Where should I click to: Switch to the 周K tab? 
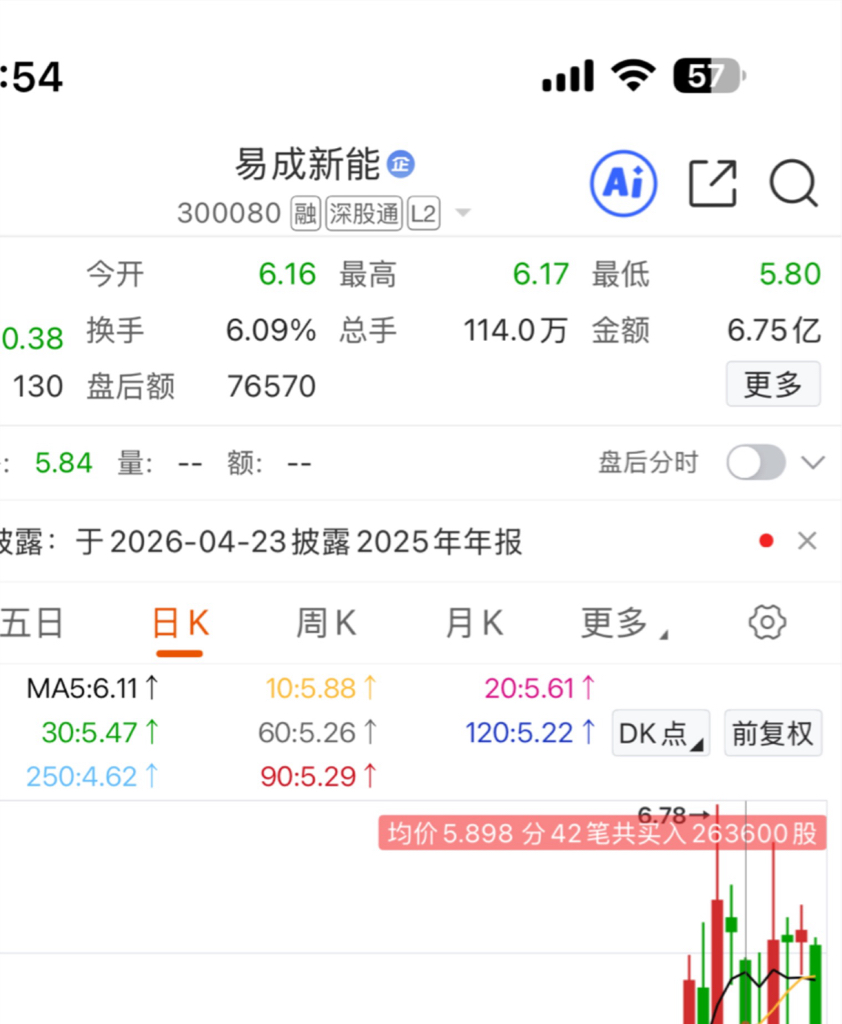[326, 623]
